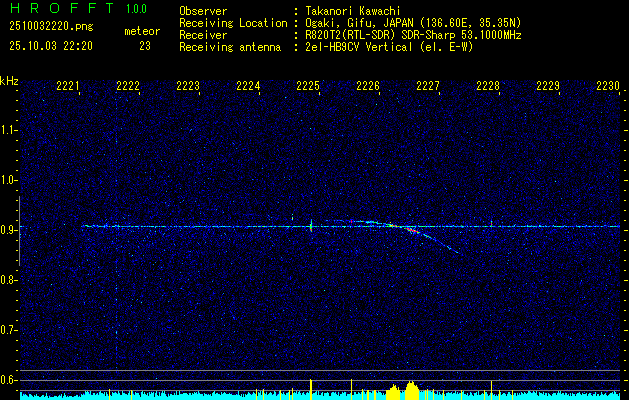The width and height of the screenshot is (629, 400).
Task: Click the 2222 time axis label
Action: [x=128, y=86]
